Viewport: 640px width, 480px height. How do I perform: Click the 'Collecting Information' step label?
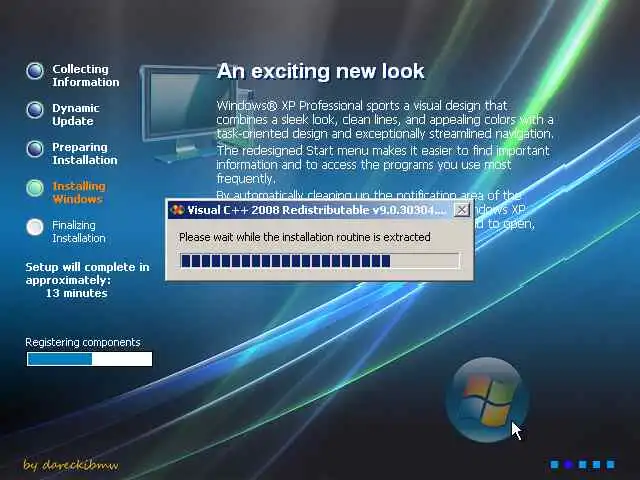[86, 76]
